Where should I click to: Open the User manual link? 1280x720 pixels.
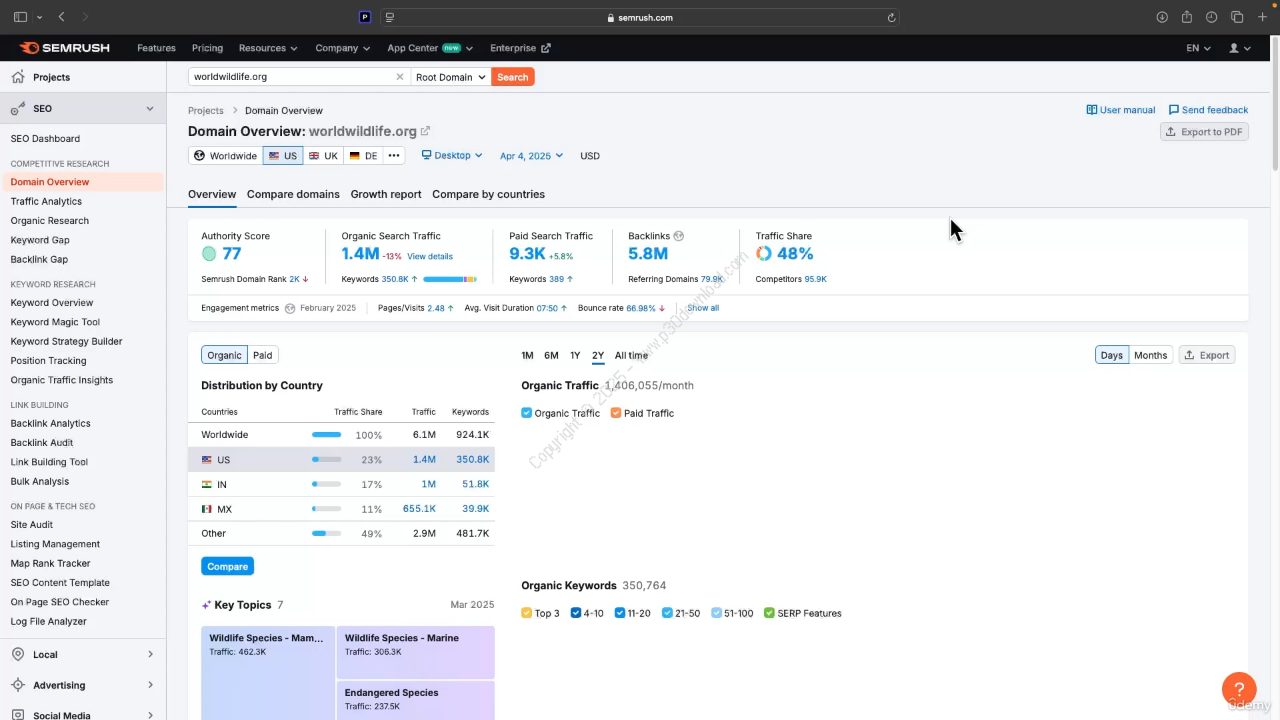coord(1121,110)
